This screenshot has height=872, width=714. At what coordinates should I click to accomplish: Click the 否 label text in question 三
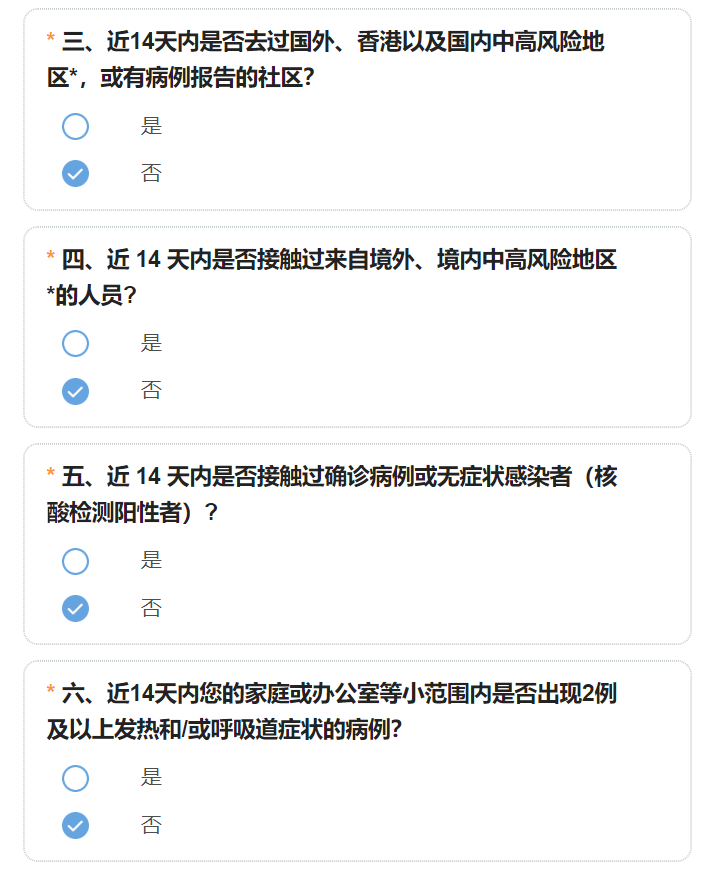coord(151,174)
